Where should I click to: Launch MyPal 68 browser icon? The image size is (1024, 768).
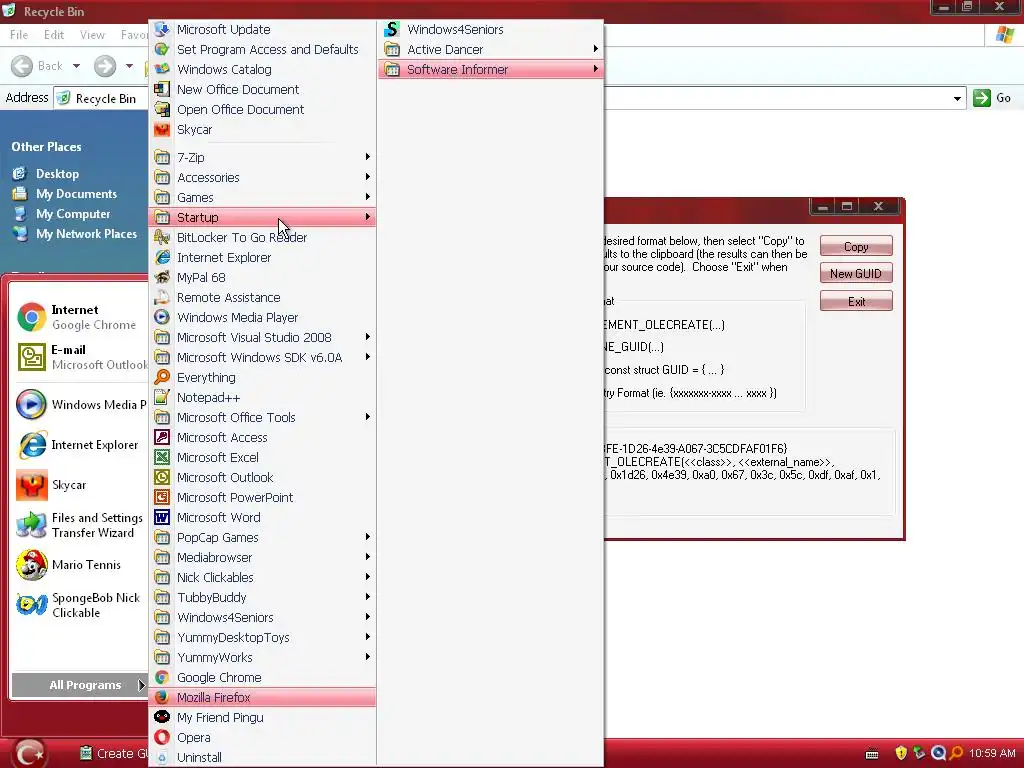coord(162,278)
